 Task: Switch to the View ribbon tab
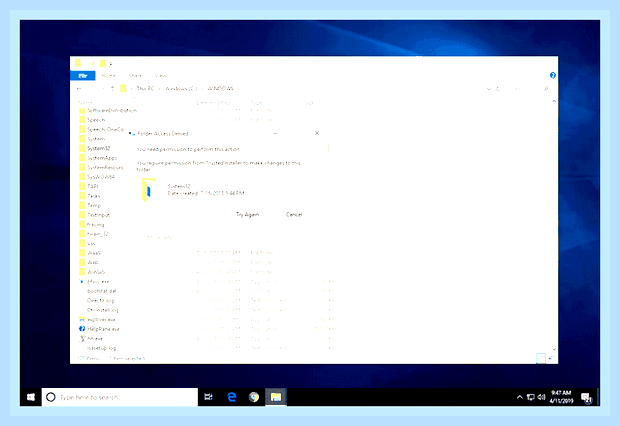pos(161,76)
